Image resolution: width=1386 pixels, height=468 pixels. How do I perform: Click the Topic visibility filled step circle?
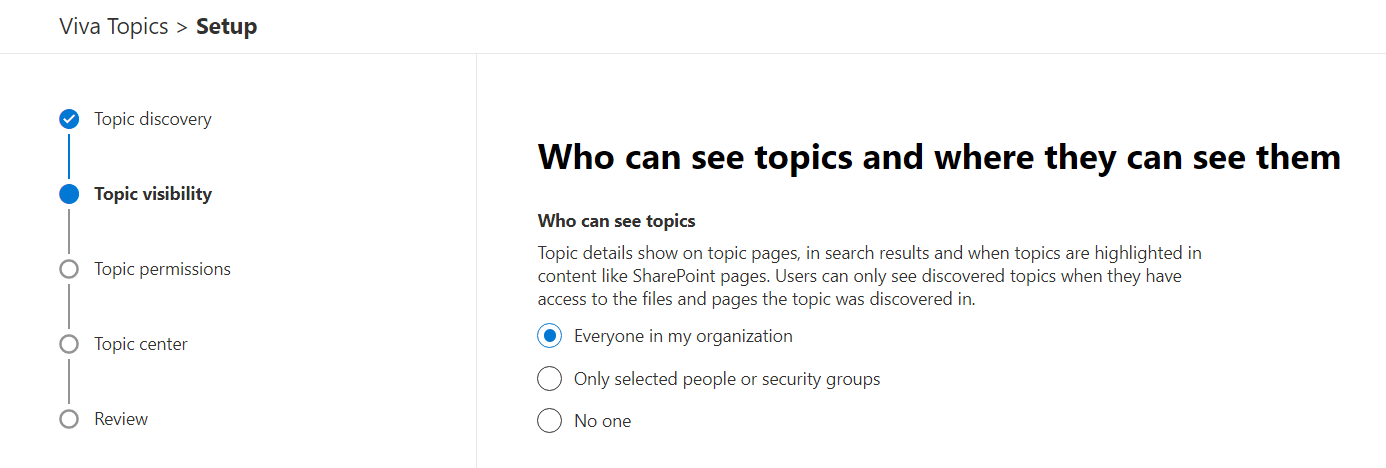(69, 195)
